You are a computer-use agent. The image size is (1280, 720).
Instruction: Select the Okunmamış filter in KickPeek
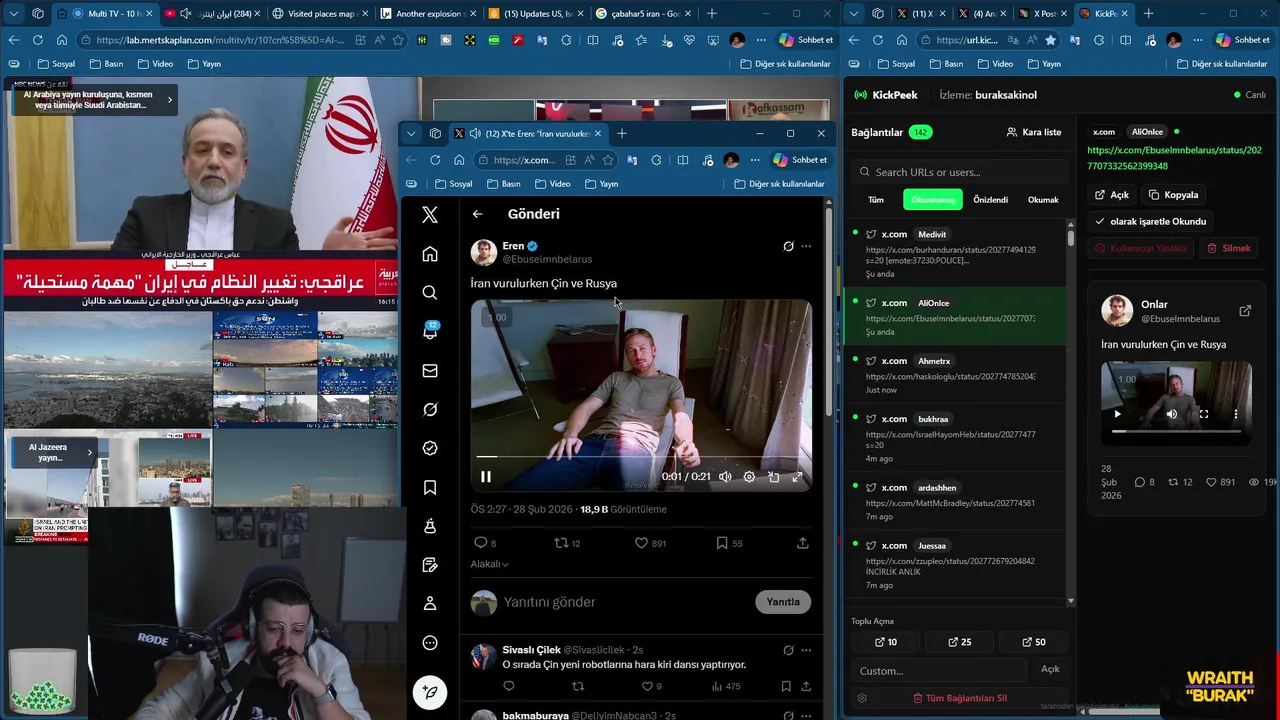(933, 200)
